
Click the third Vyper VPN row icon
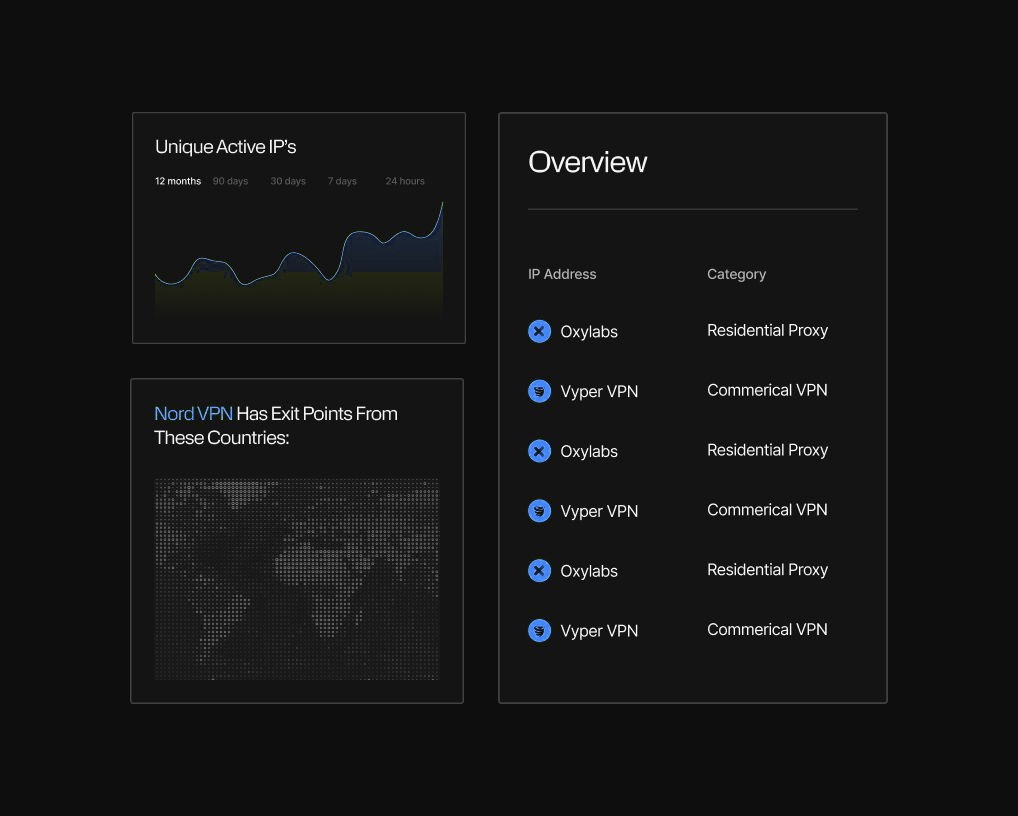(x=540, y=630)
